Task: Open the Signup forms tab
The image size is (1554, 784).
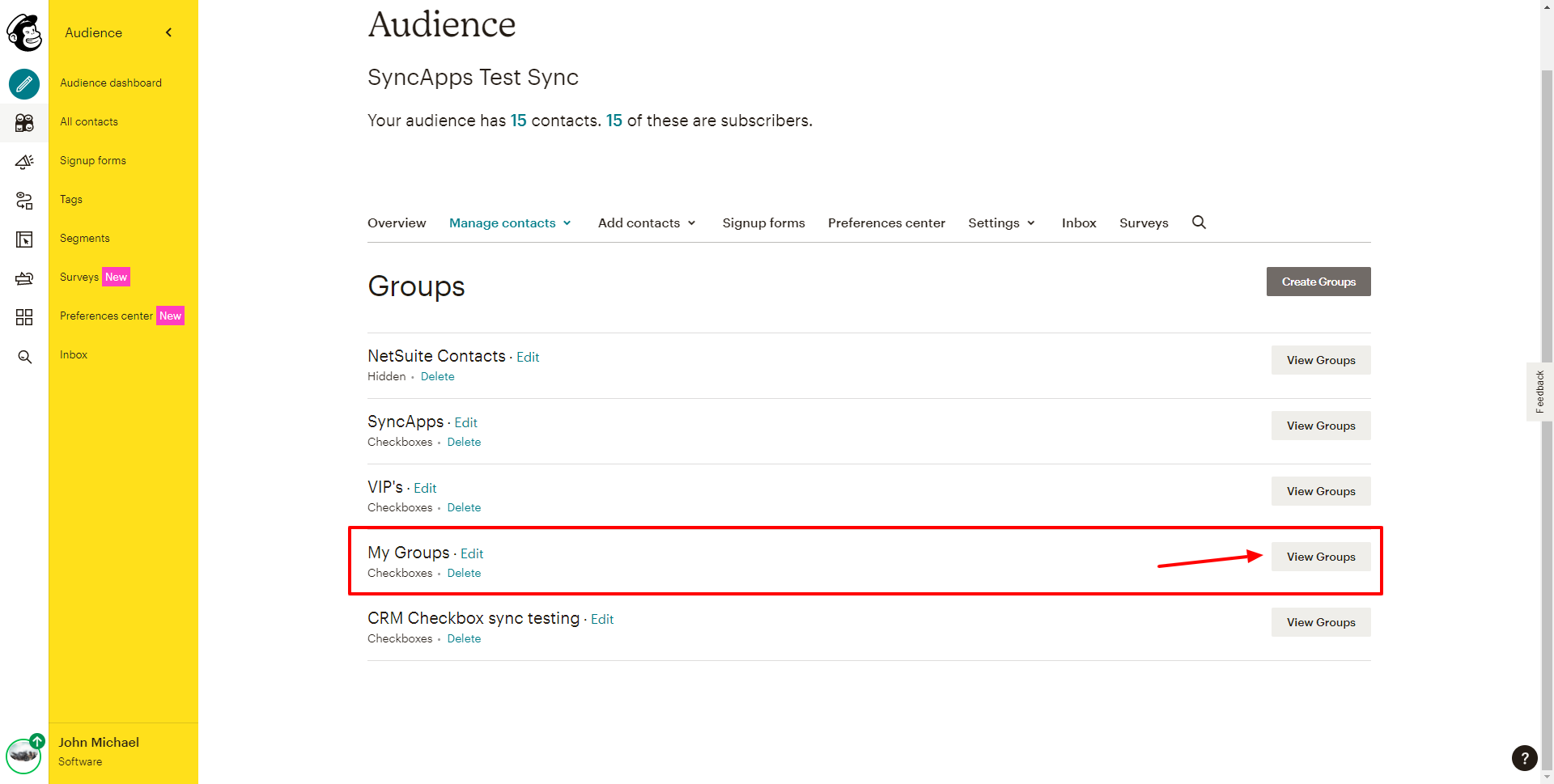Action: point(763,223)
